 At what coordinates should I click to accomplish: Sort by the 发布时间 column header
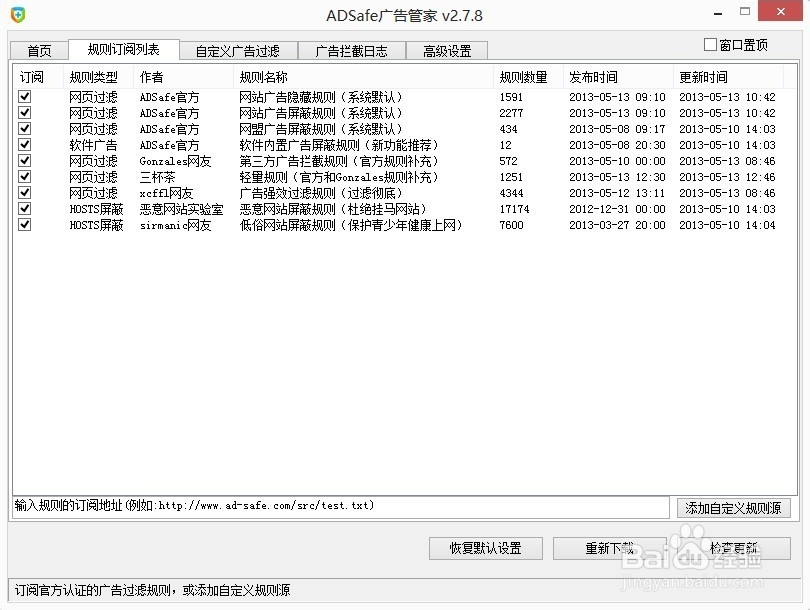(618, 77)
